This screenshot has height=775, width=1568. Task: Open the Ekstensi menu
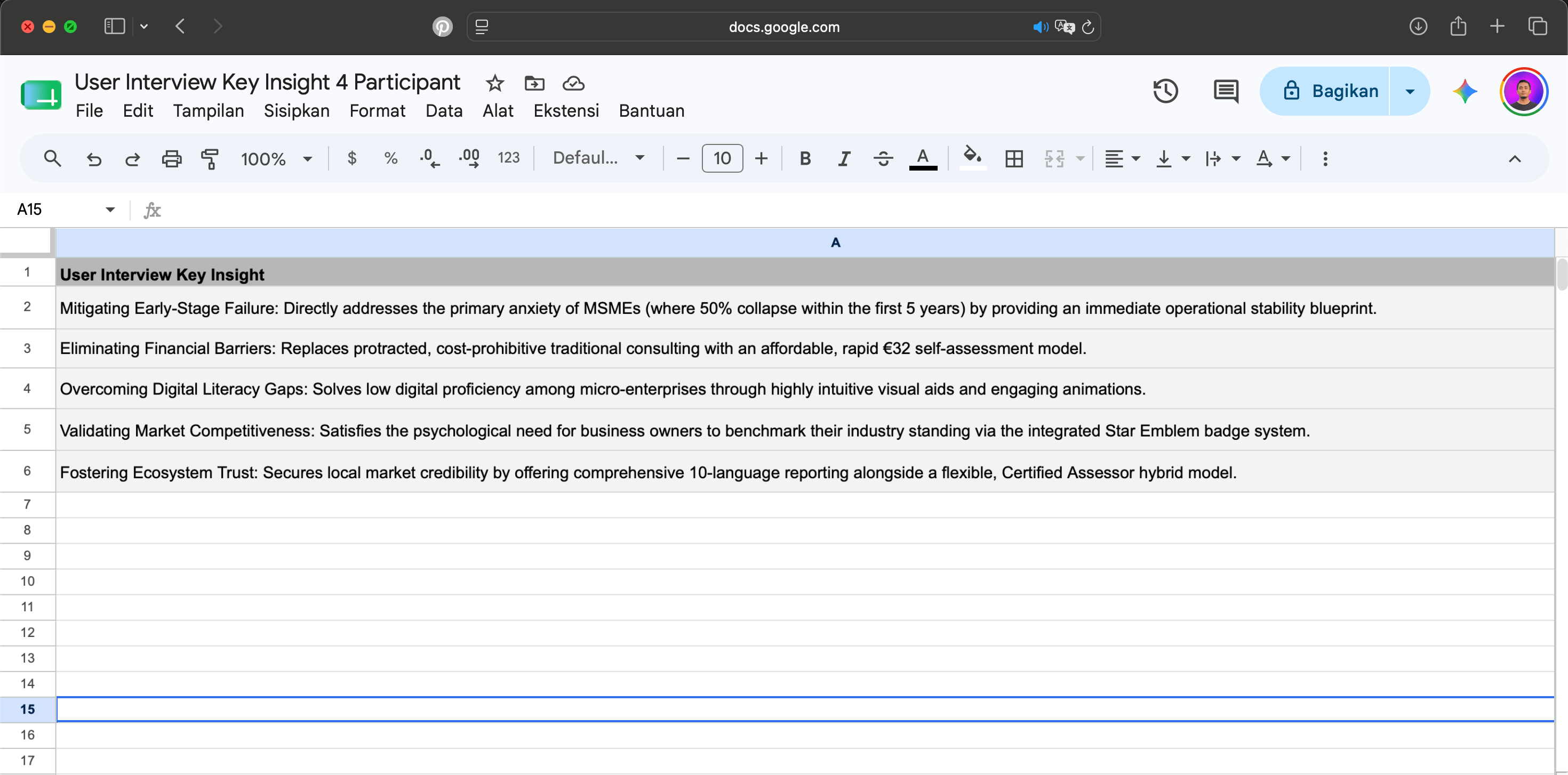pos(566,111)
